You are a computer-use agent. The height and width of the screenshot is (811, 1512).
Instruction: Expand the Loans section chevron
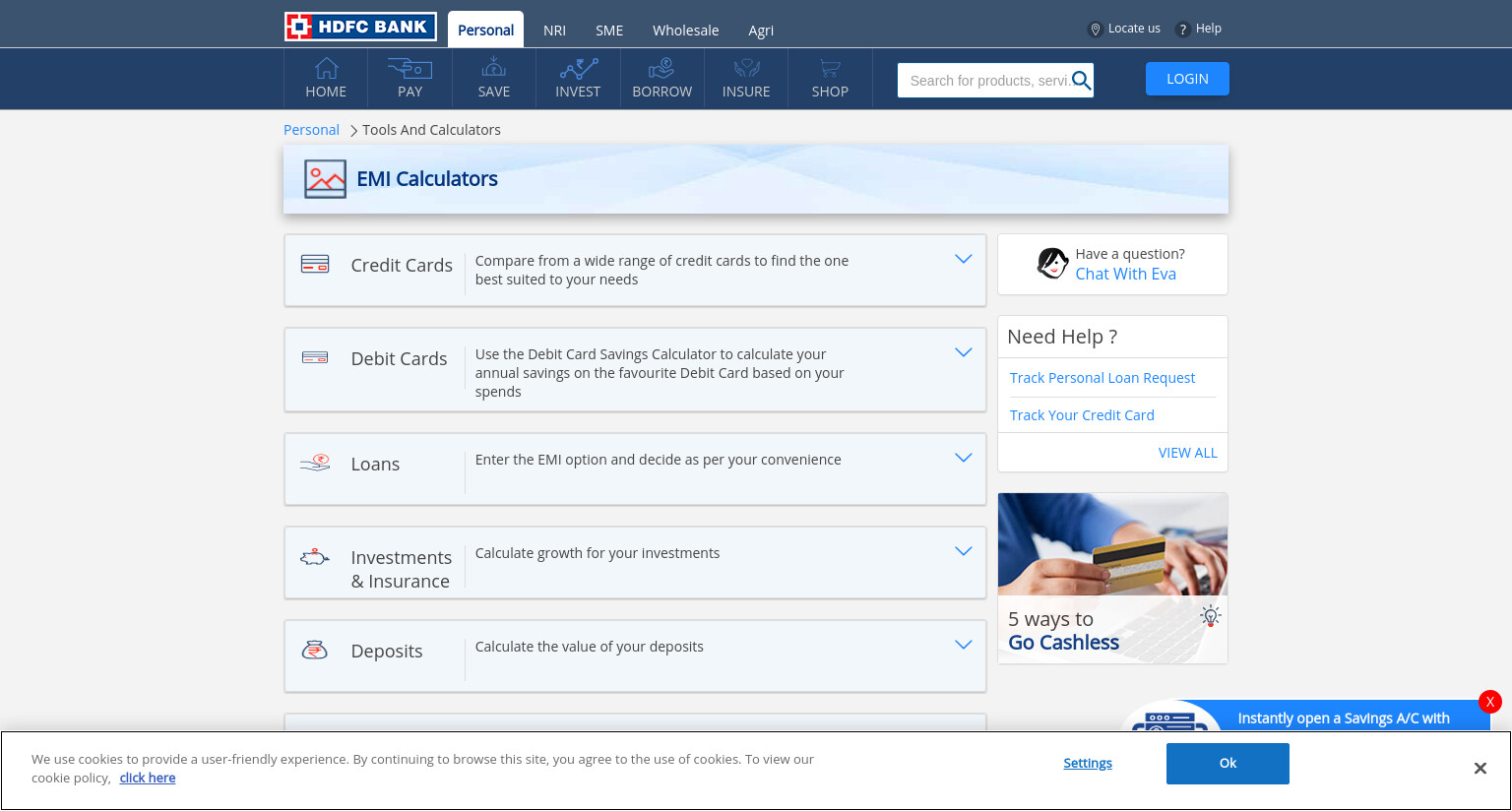tap(964, 458)
